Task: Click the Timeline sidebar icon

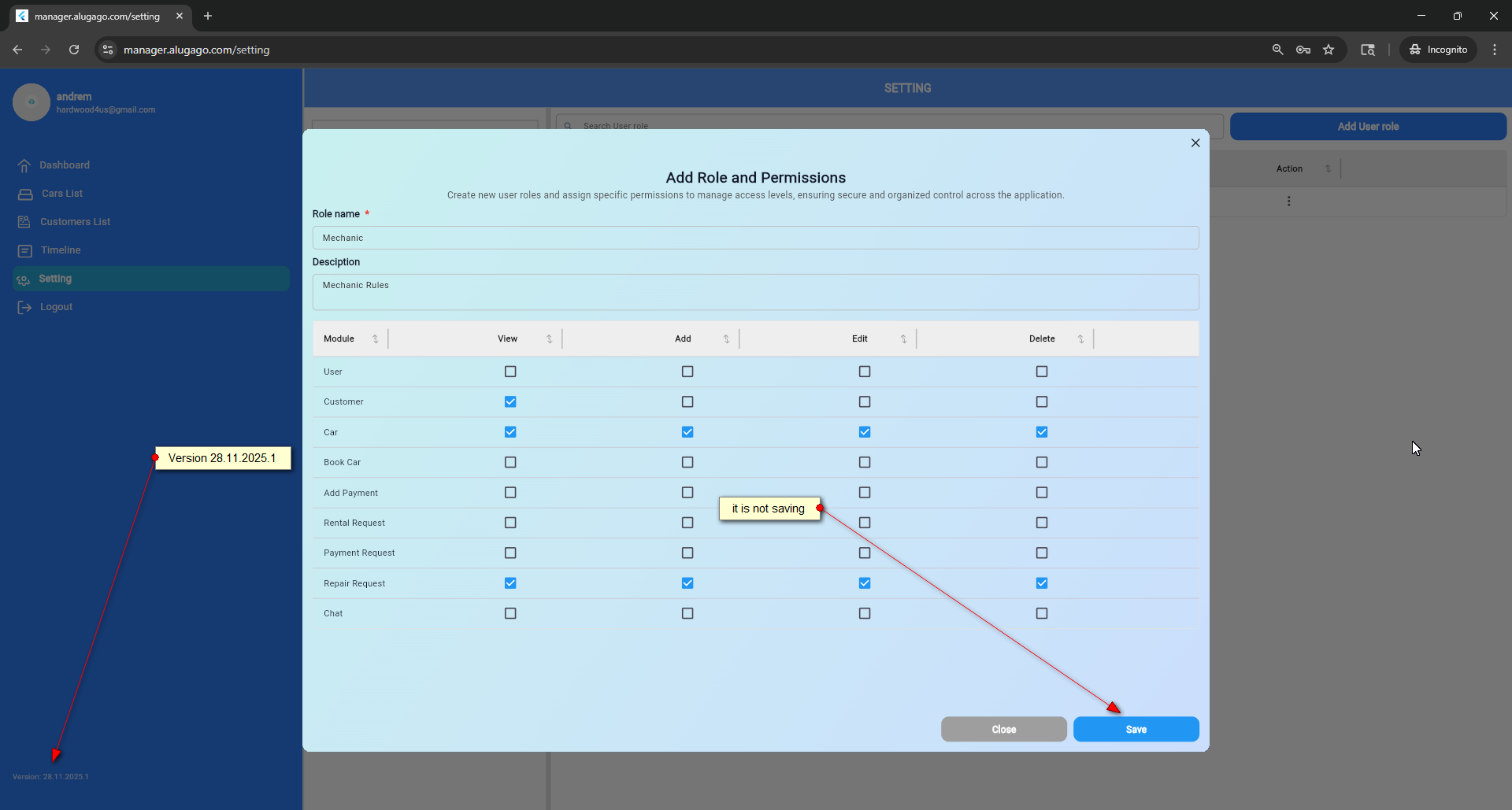Action: click(25, 250)
